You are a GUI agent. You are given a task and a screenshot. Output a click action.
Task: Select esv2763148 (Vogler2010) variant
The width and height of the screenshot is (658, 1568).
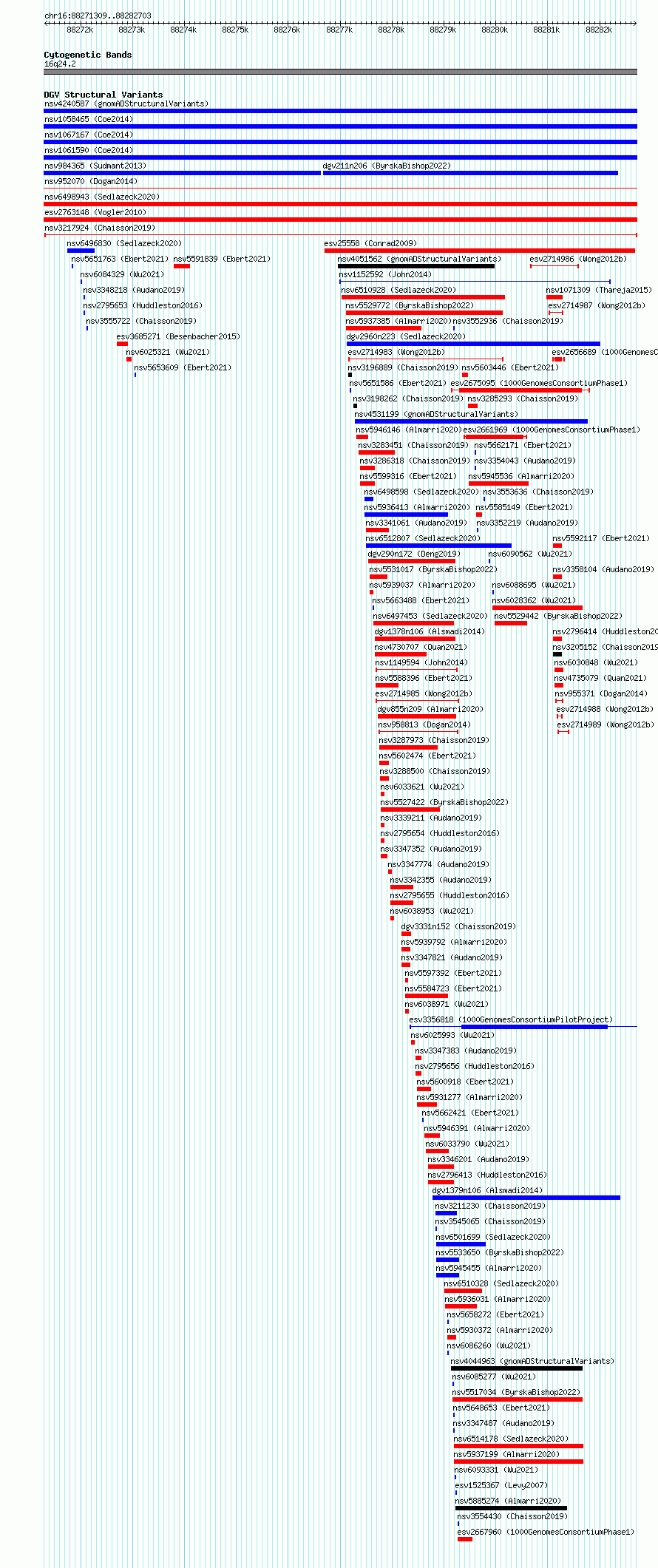(95, 212)
